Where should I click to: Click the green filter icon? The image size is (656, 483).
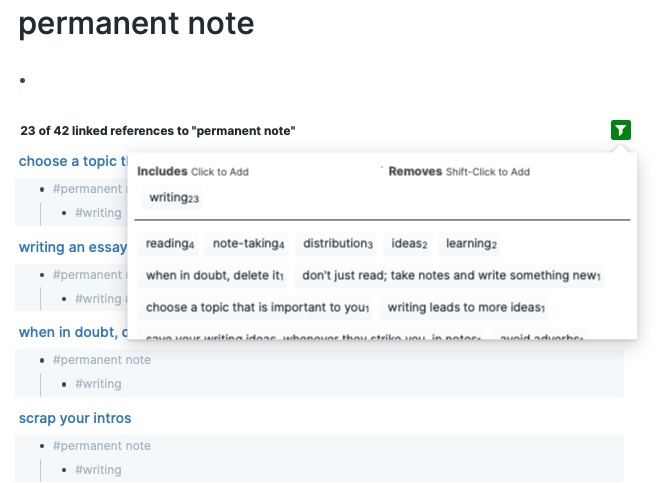click(x=621, y=130)
